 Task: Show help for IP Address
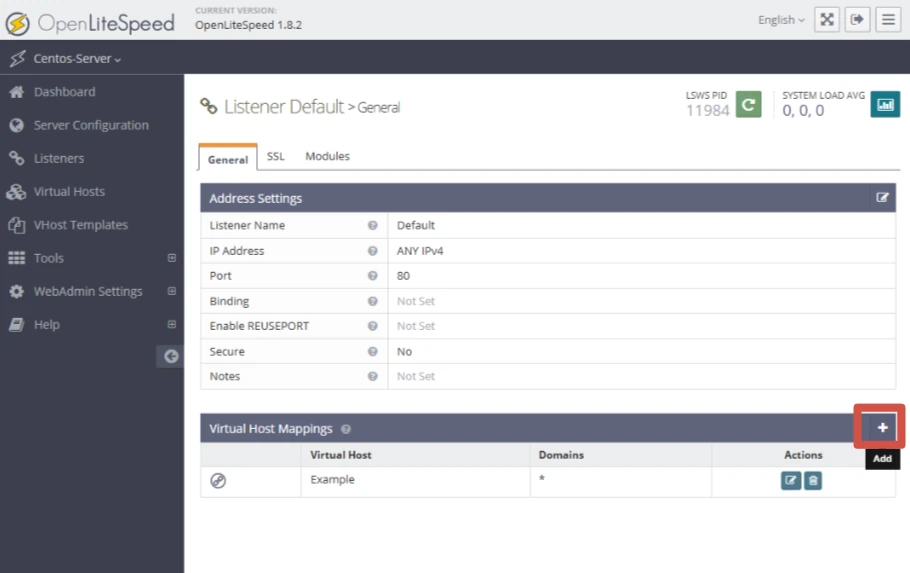point(373,251)
